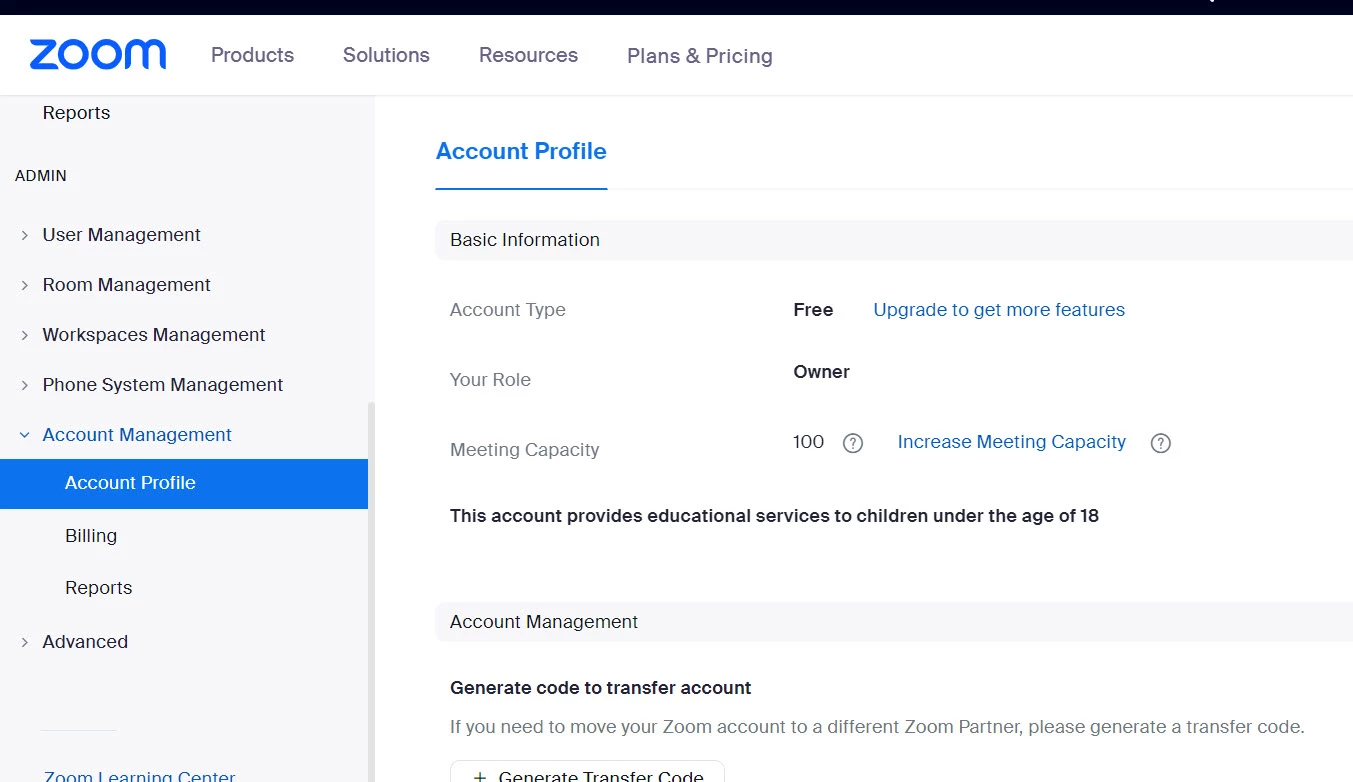Click help icon after Increase Meeting Capacity

1161,443
